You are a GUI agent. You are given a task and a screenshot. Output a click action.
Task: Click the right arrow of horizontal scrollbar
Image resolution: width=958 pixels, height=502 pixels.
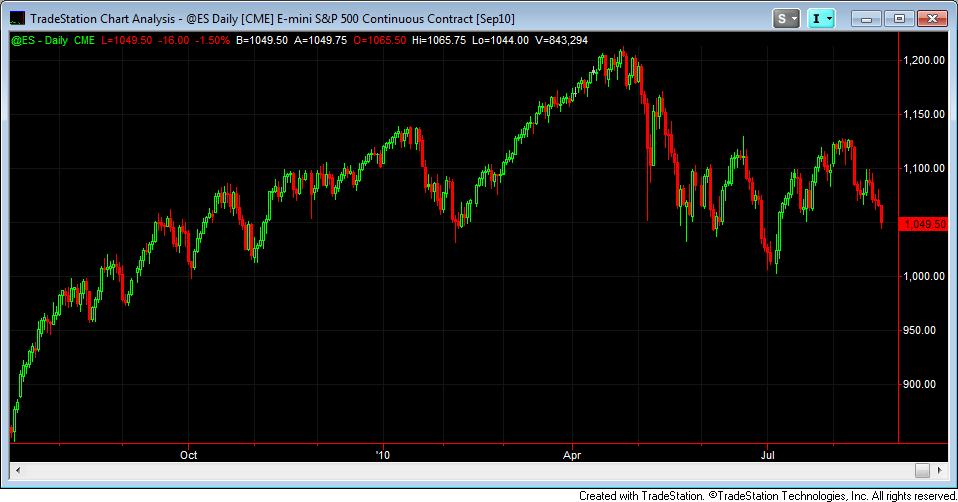point(940,470)
